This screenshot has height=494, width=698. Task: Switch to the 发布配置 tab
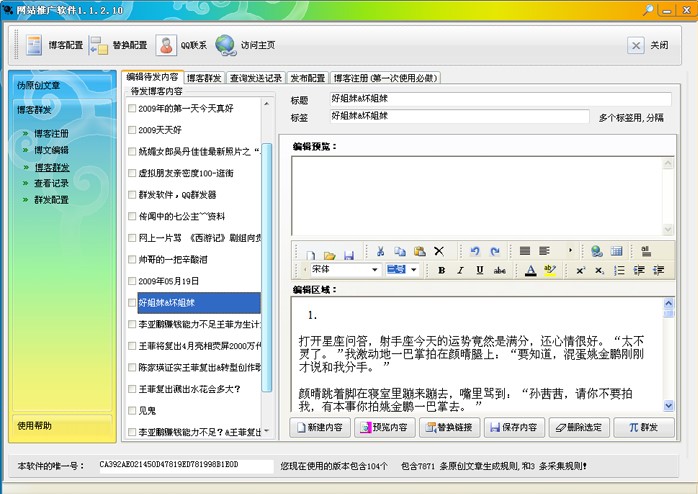click(307, 77)
